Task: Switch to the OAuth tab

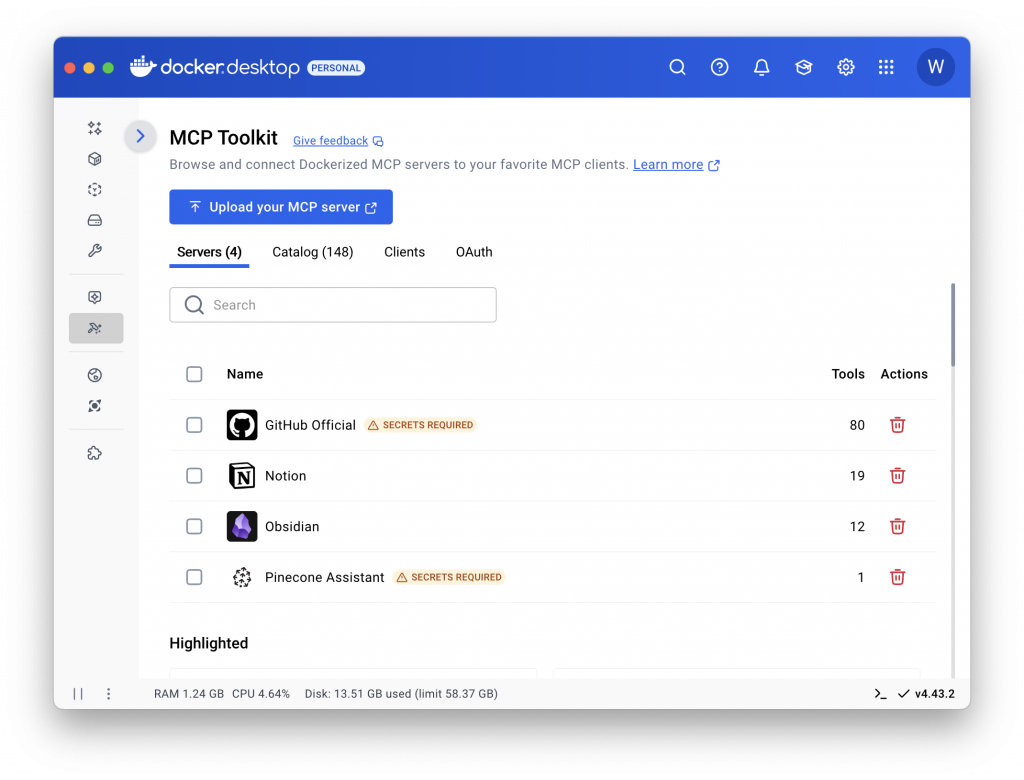Action: tap(474, 252)
